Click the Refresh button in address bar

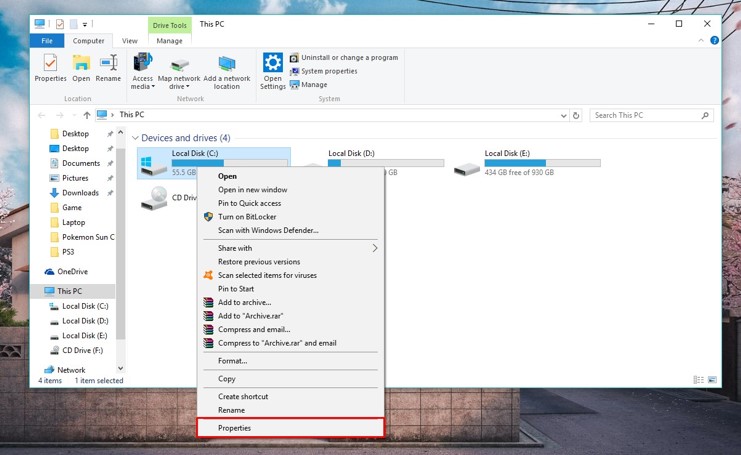[x=576, y=115]
